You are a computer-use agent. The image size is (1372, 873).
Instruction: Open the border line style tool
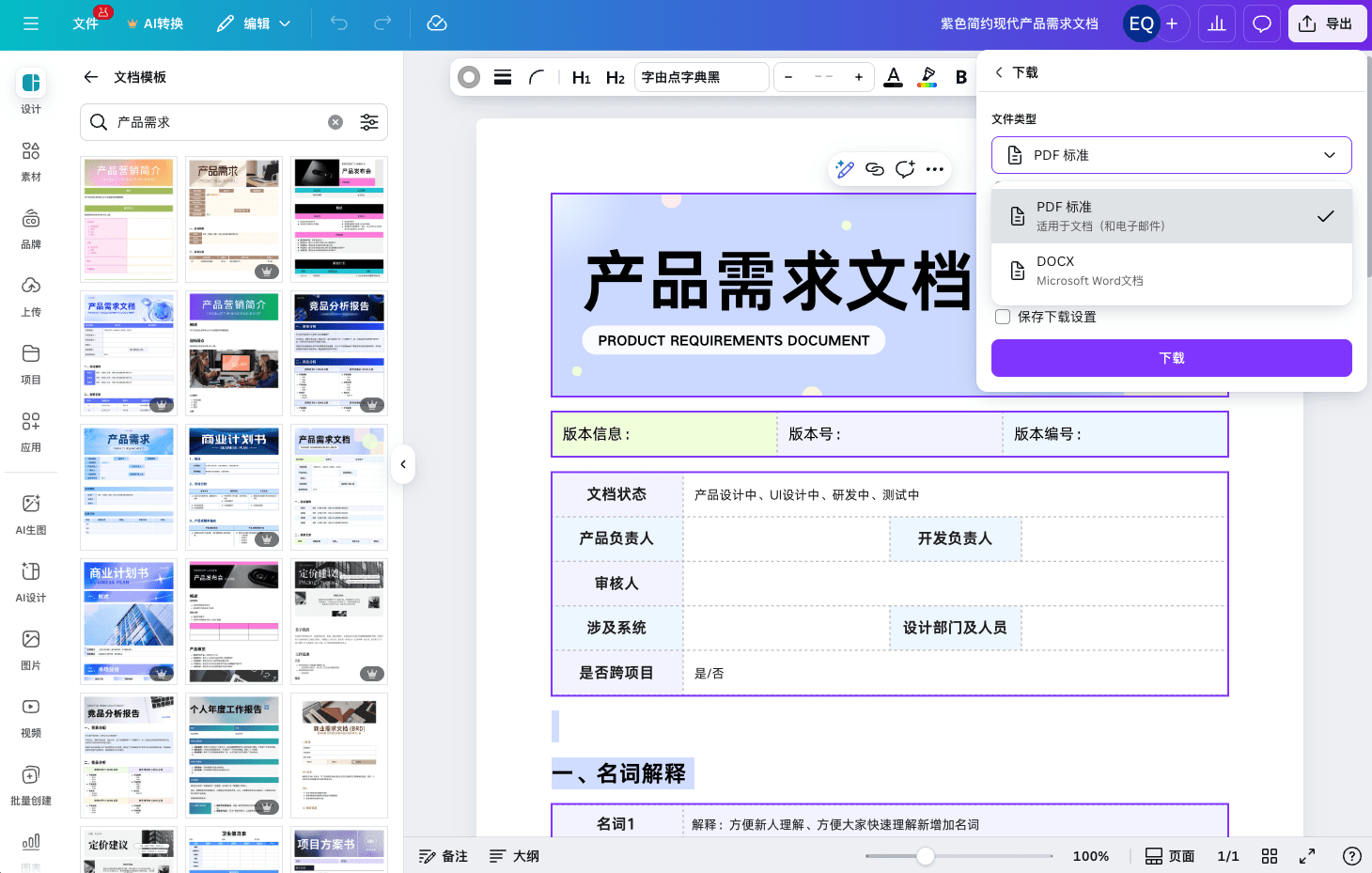503,77
